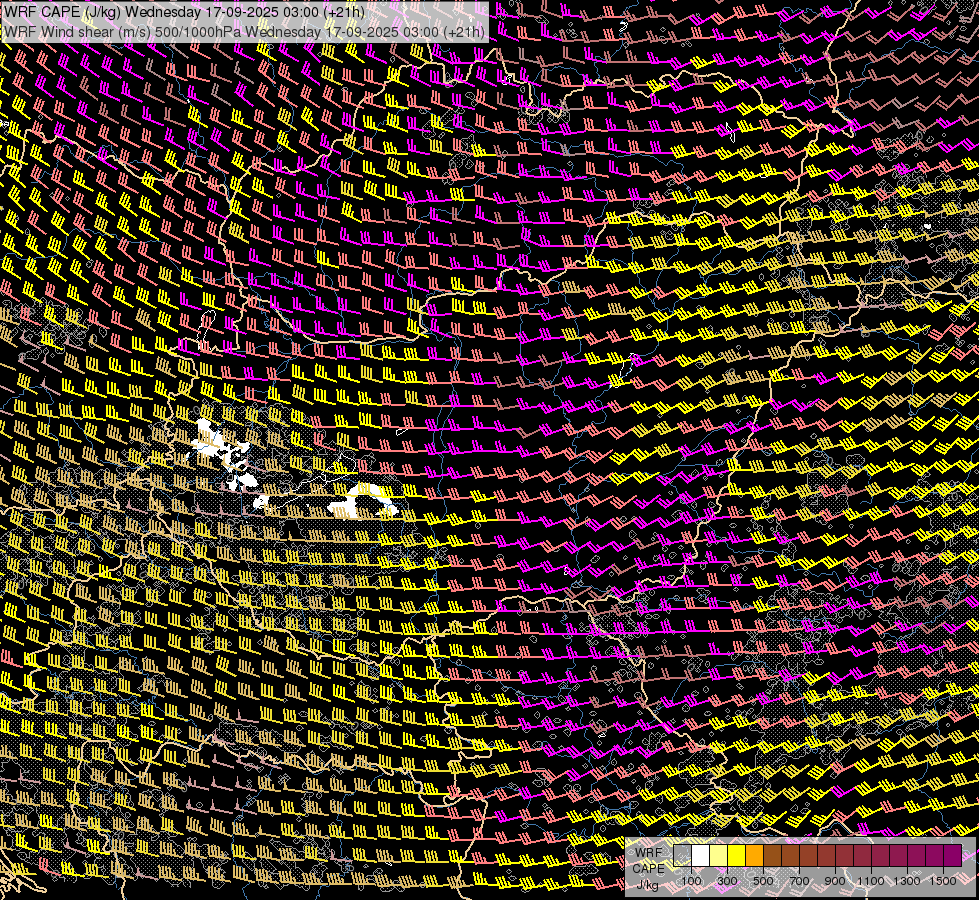Click the J/kg unit label in legend
Image resolution: width=979 pixels, height=900 pixels.
pos(647,885)
